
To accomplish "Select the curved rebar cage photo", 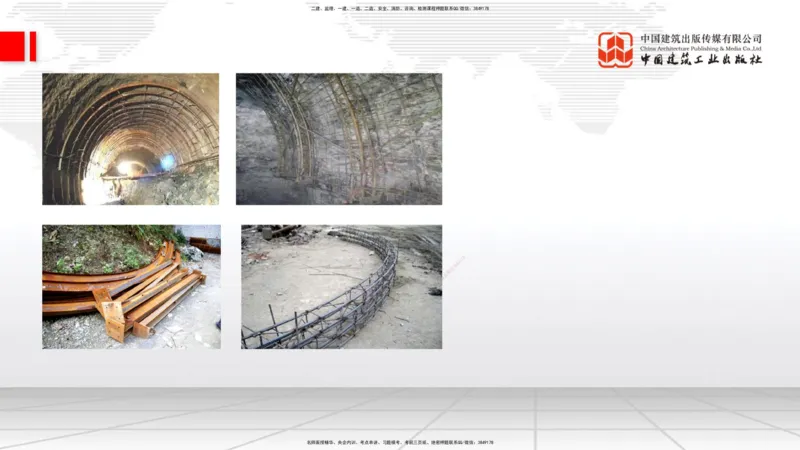I will (x=341, y=286).
